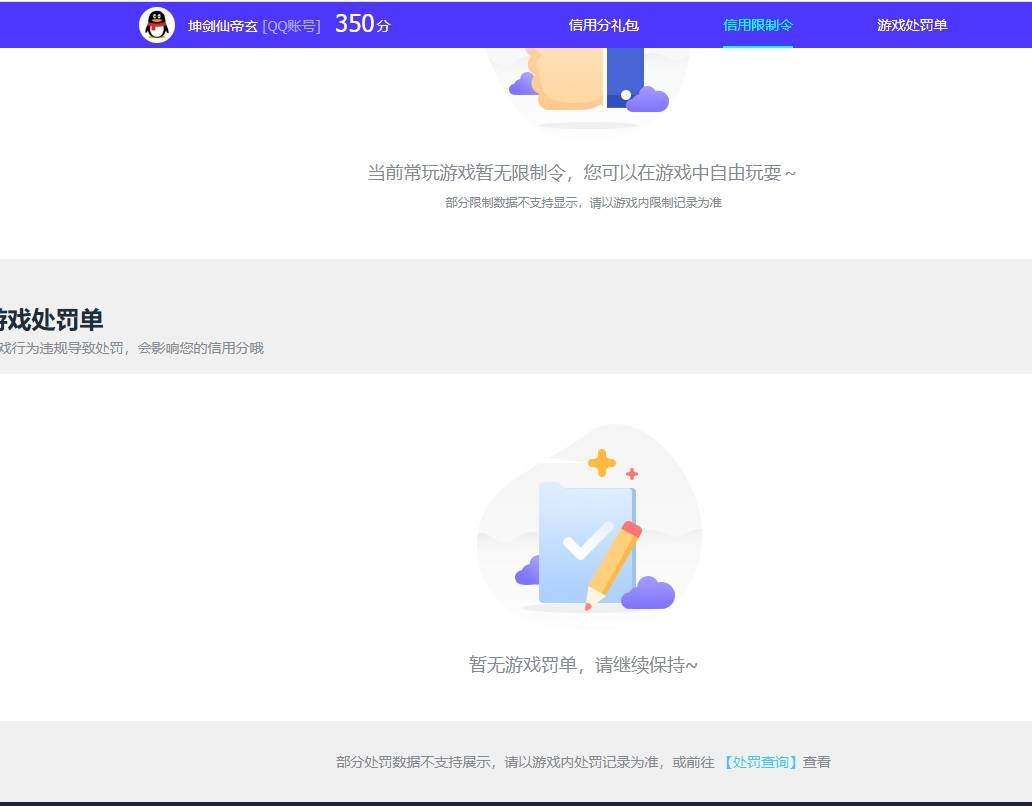The width and height of the screenshot is (1032, 806).
Task: Go to the 游戏处罚单 tab
Action: click(912, 25)
